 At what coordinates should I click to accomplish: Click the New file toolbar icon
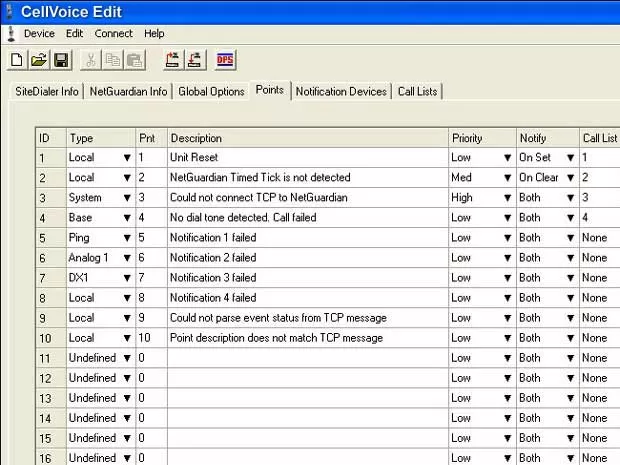pos(18,60)
